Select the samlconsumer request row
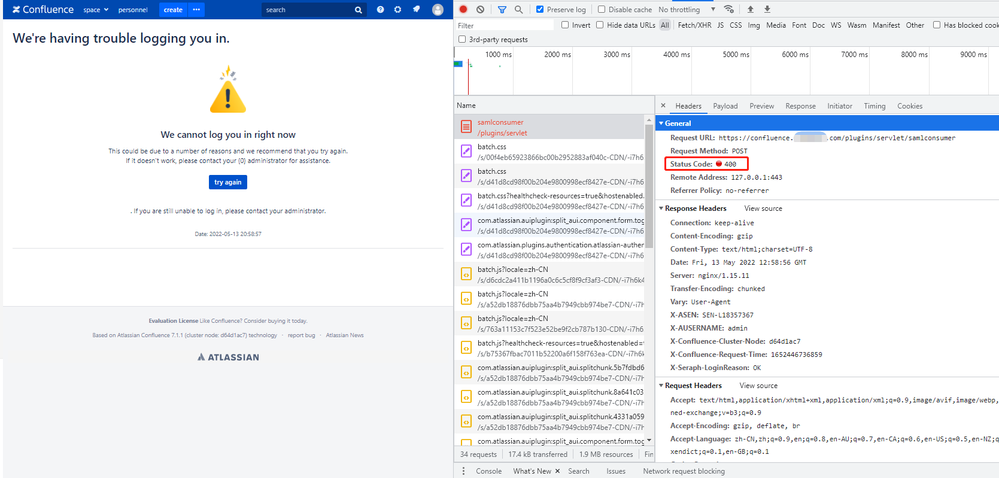The height and width of the screenshot is (478, 999). click(x=551, y=127)
